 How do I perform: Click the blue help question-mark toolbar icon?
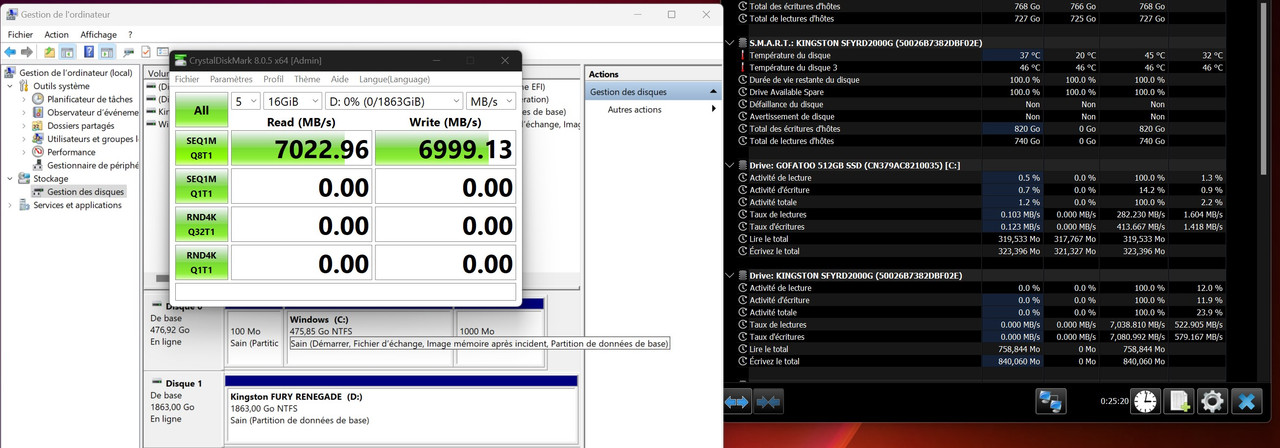(x=89, y=52)
